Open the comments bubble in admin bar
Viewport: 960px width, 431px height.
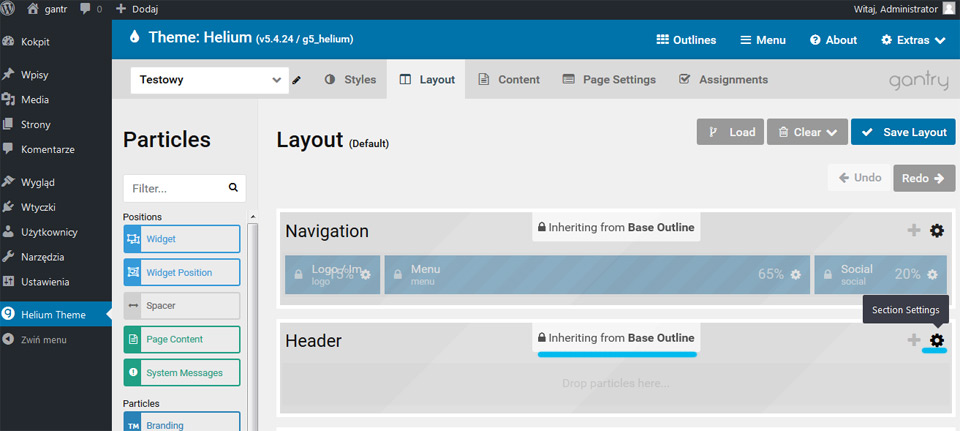click(x=91, y=9)
